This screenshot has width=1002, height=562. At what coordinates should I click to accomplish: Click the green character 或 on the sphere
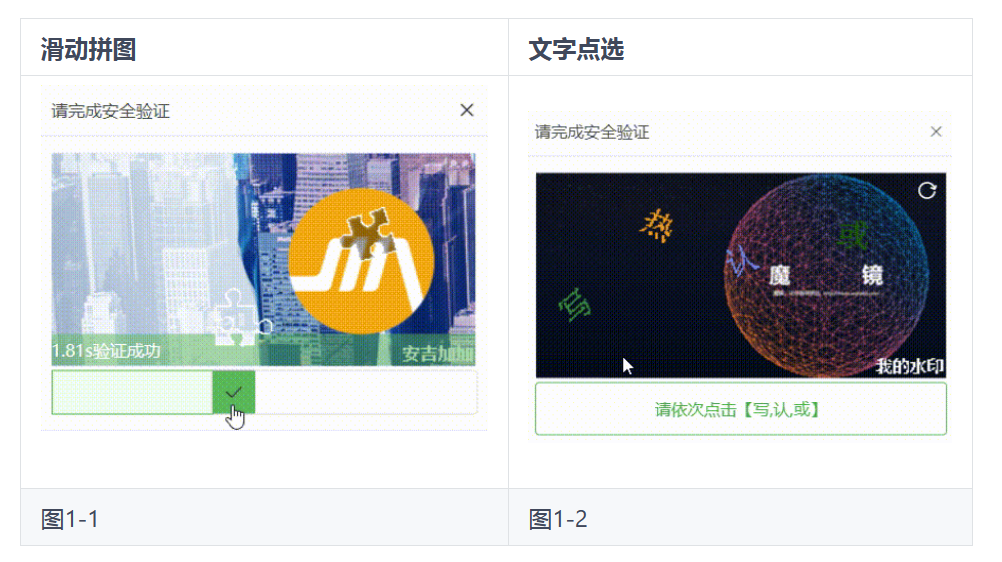(852, 236)
